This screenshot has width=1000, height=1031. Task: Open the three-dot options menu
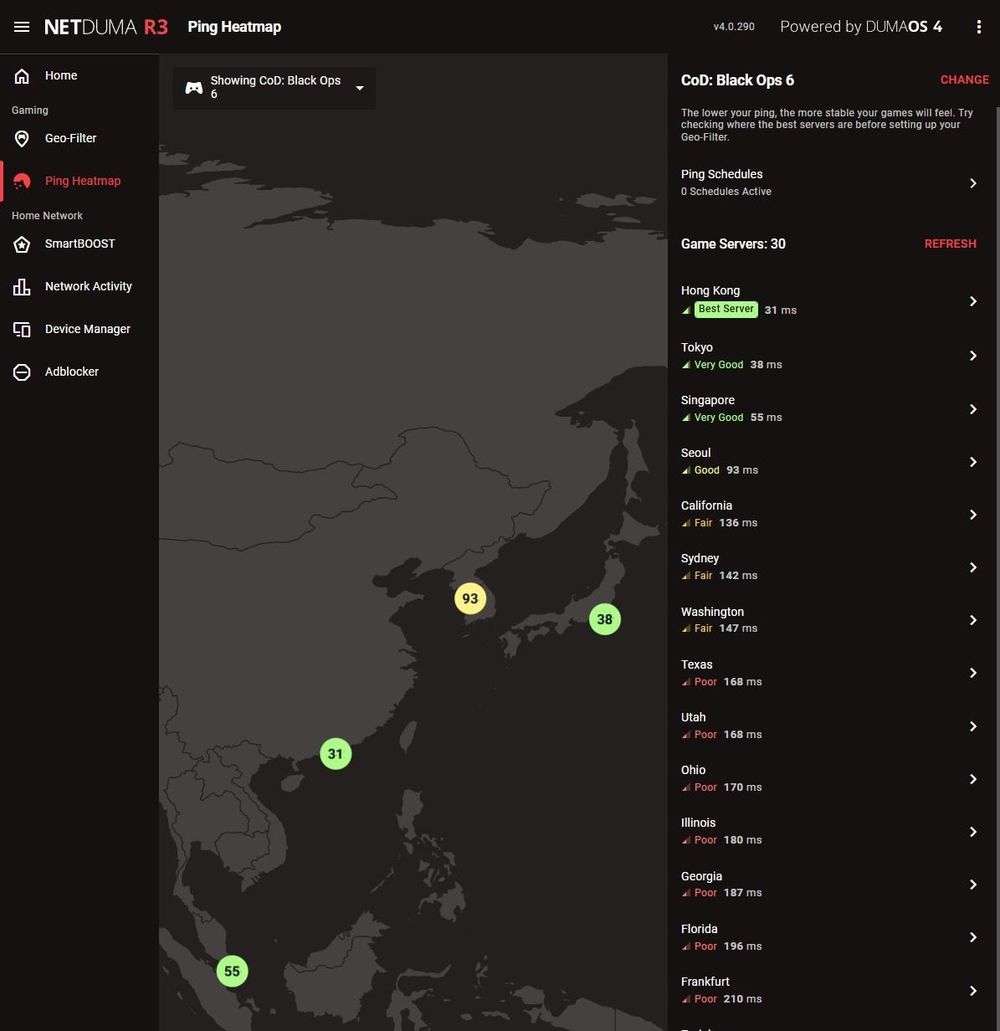(978, 27)
